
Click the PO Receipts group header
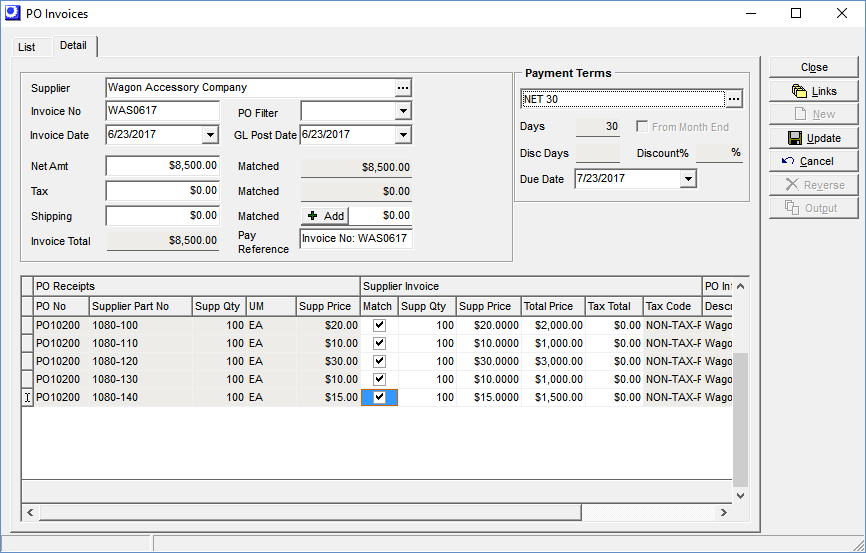pyautogui.click(x=197, y=286)
